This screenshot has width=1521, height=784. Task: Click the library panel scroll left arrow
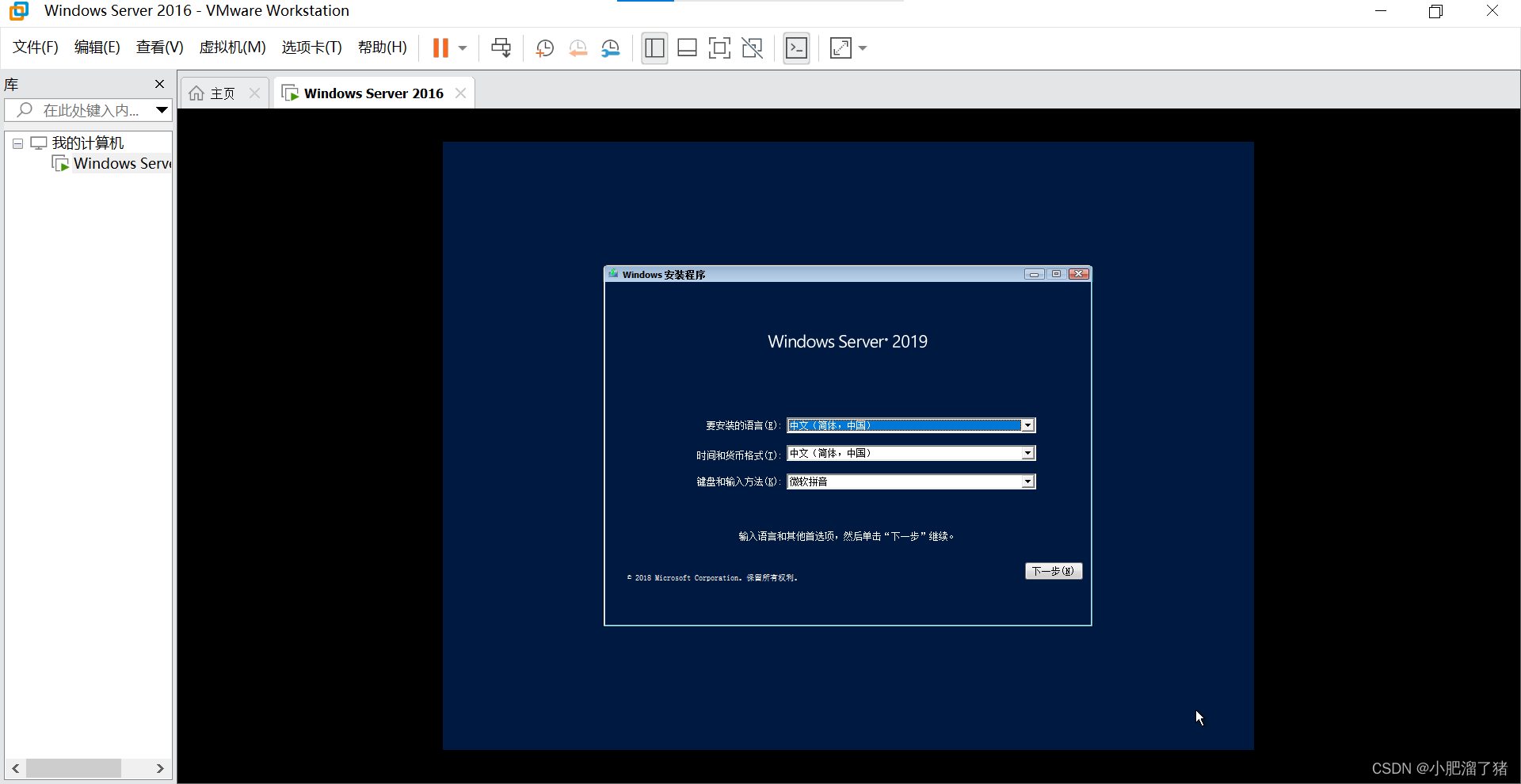click(15, 768)
